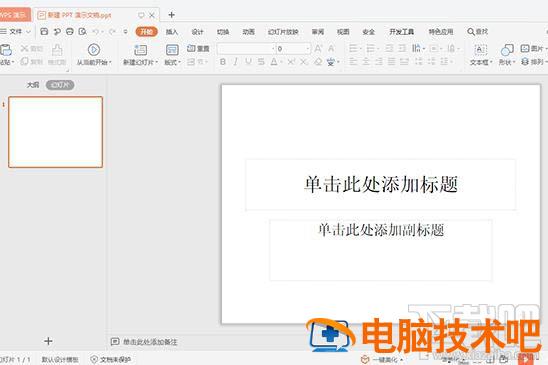Screen dimensions: 548x365
Task: Open the font name combo box
Action: [x=246, y=49]
